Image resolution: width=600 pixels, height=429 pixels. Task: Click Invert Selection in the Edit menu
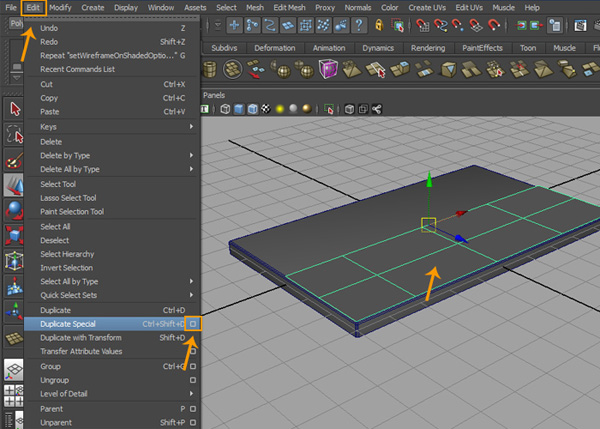pyautogui.click(x=66, y=268)
